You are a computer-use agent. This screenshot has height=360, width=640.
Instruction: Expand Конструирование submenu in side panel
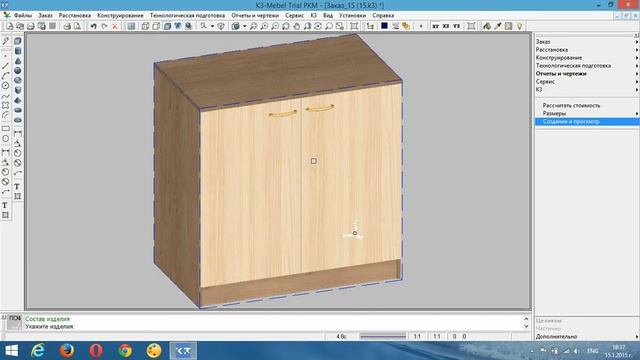(x=637, y=58)
